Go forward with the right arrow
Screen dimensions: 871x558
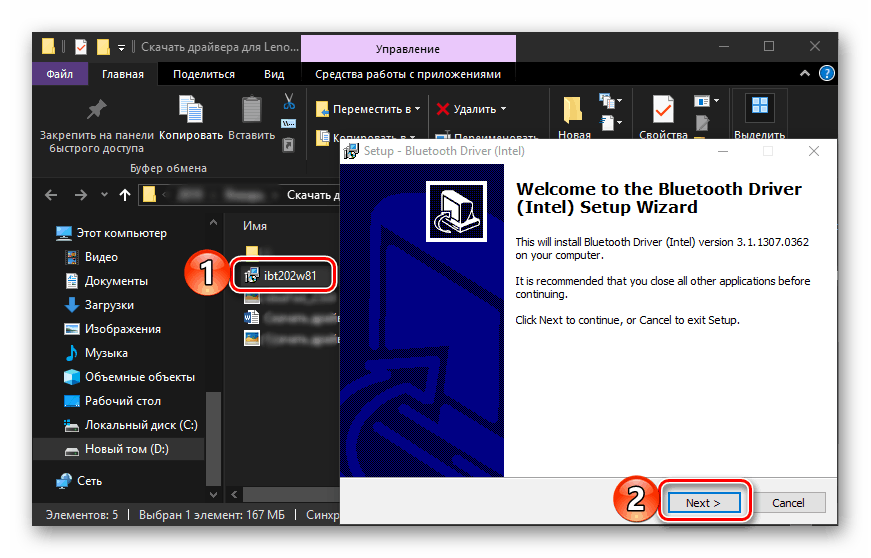point(81,195)
